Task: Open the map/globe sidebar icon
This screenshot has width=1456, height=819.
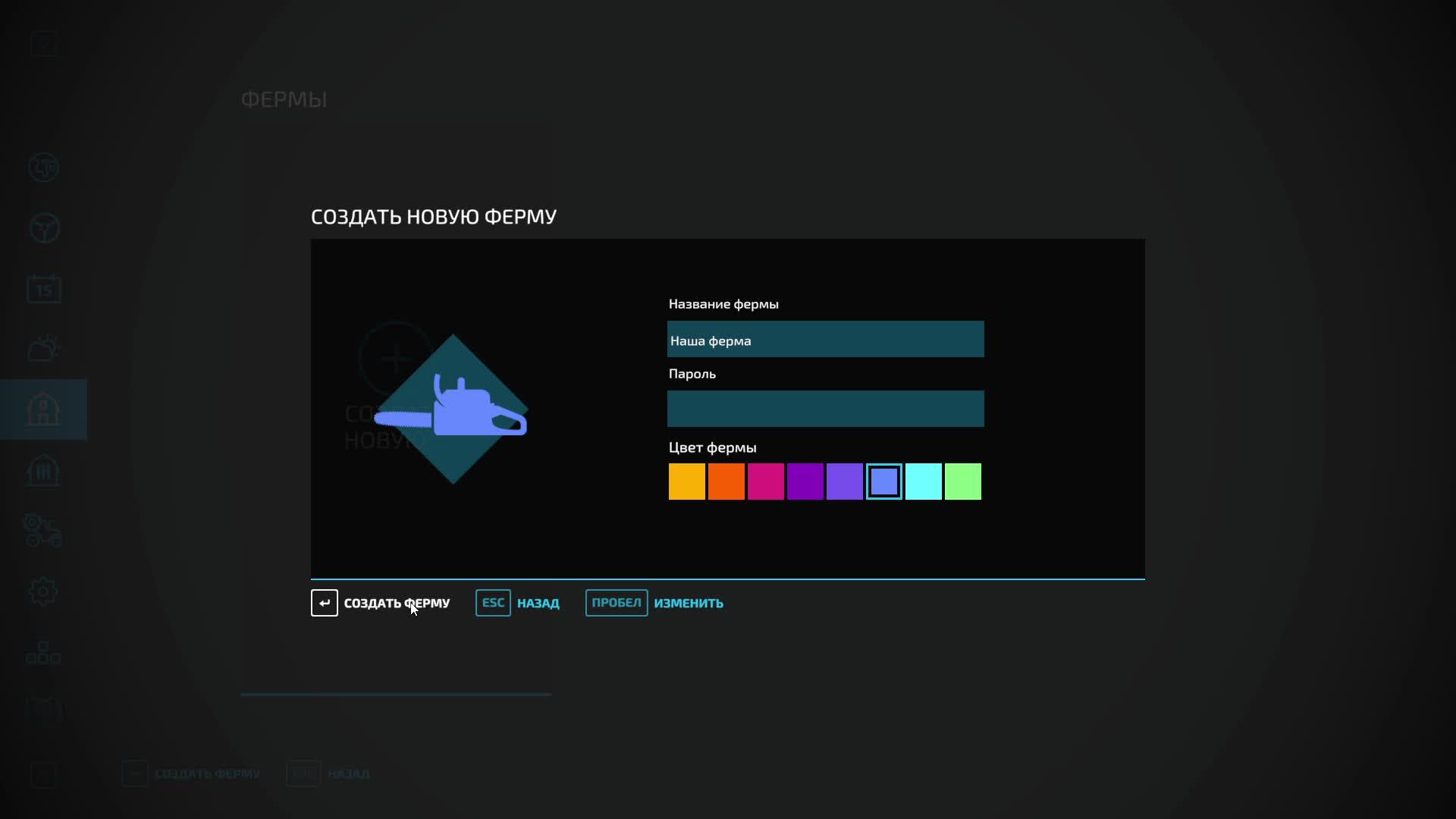Action: point(44,168)
